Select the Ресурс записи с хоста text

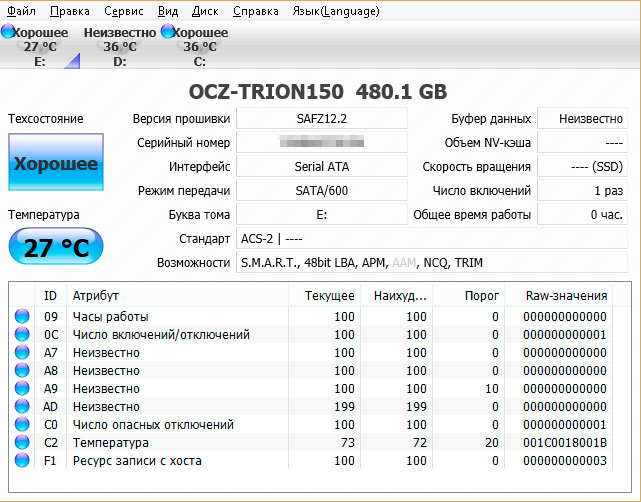pyautogui.click(x=137, y=460)
